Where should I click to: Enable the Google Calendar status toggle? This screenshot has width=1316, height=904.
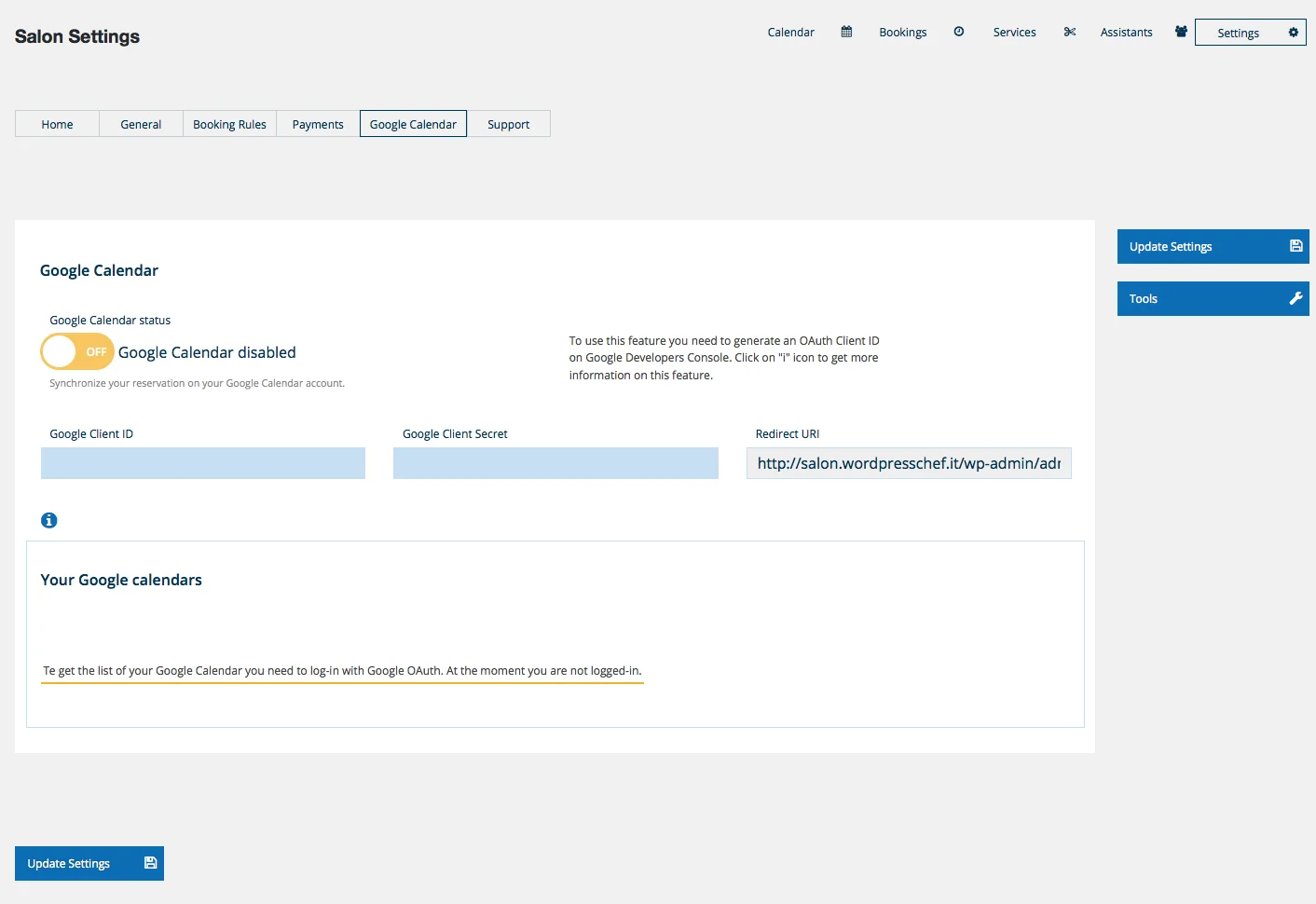click(x=77, y=351)
